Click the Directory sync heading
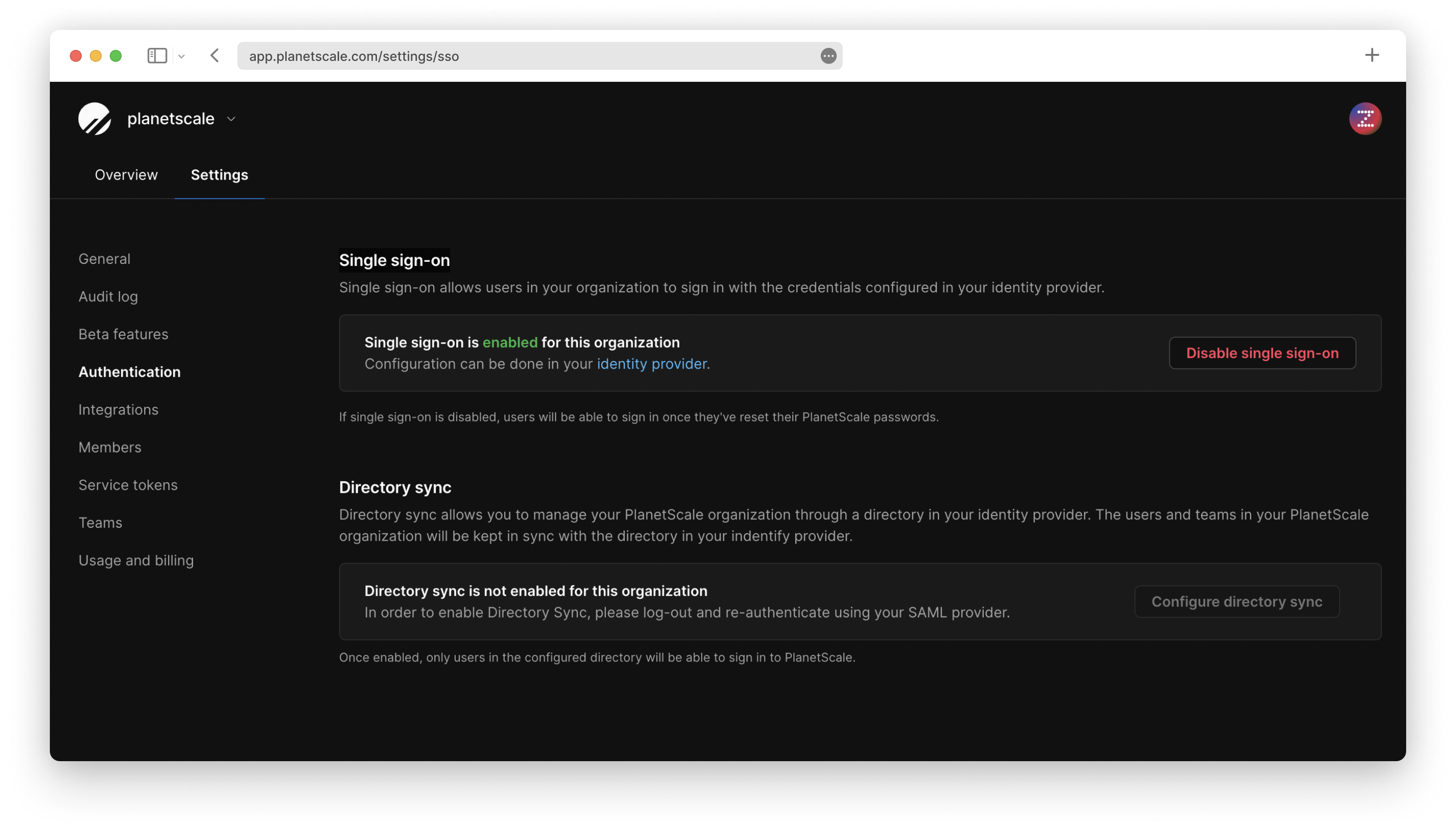1456x831 pixels. pyautogui.click(x=395, y=487)
